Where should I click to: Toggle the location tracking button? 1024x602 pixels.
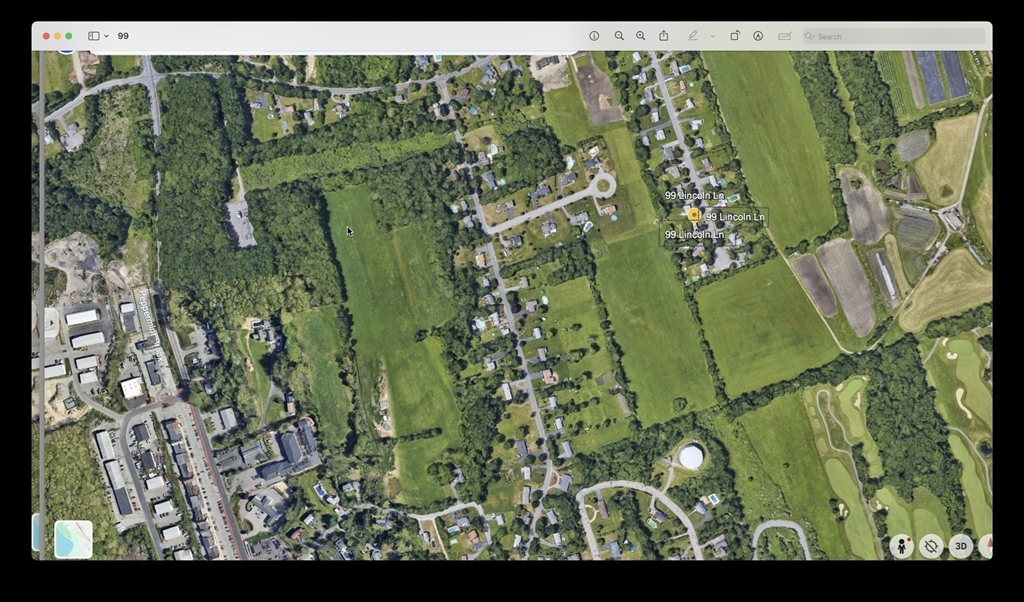931,546
